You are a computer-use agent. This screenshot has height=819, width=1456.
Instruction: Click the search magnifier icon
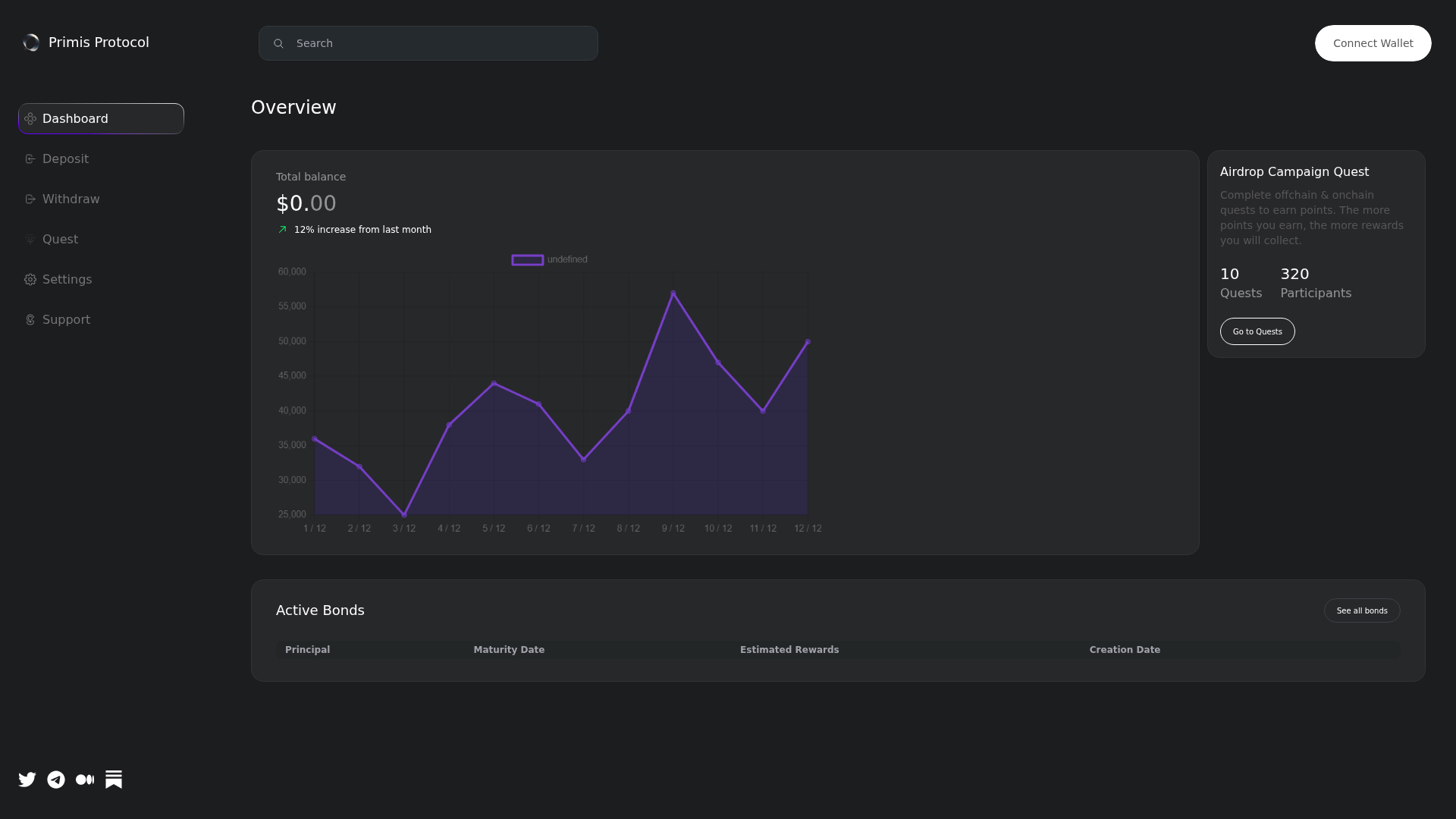tap(279, 43)
